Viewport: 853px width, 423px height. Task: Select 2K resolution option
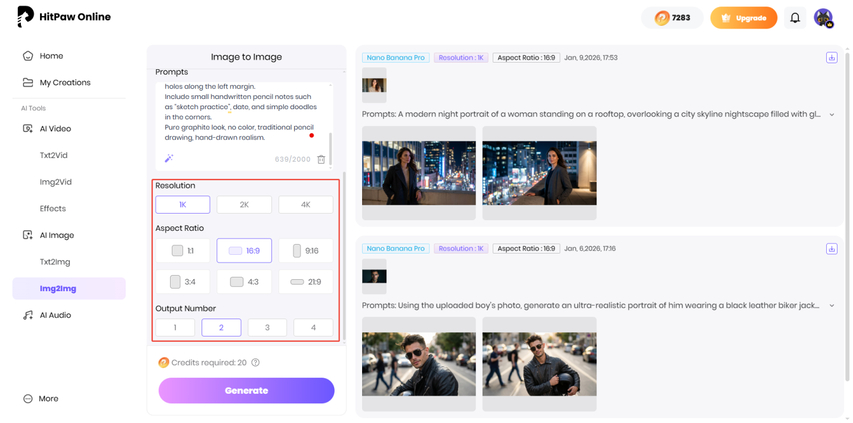[244, 204]
